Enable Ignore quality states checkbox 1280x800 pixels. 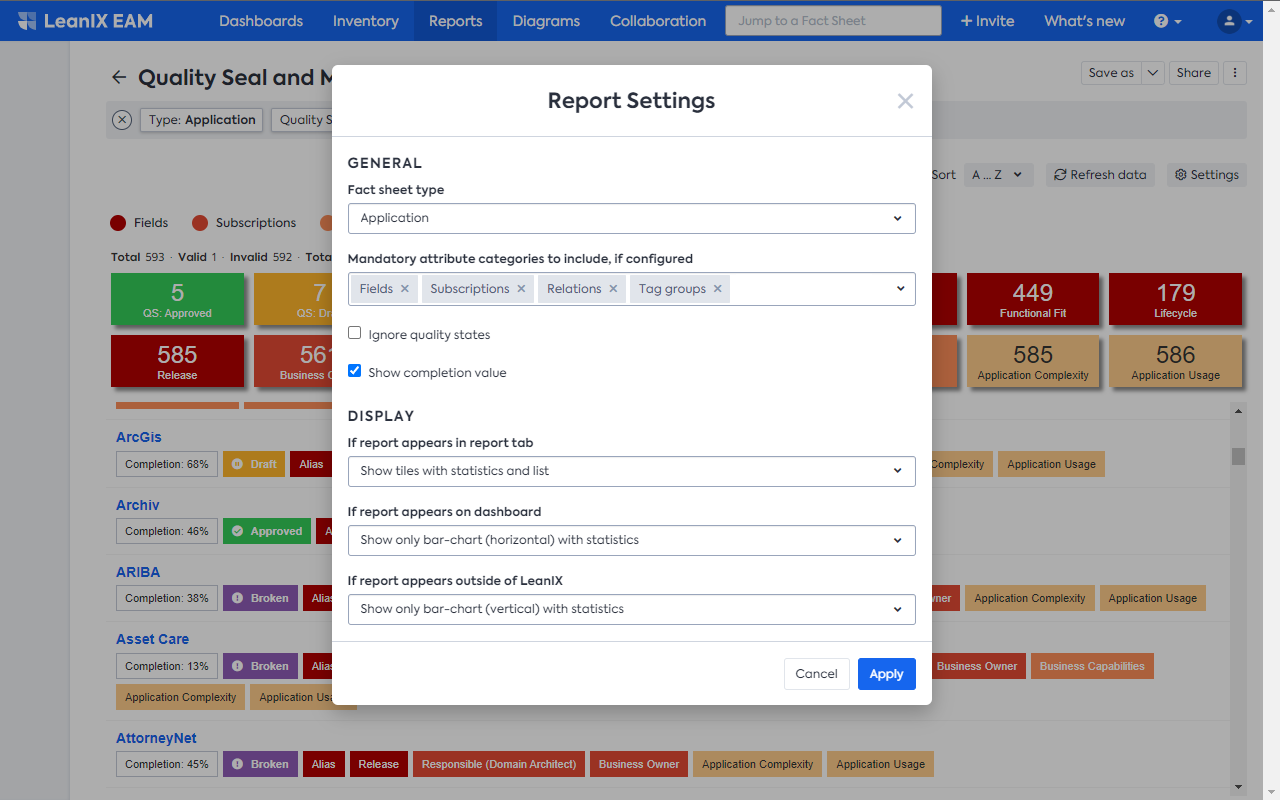[x=355, y=333]
